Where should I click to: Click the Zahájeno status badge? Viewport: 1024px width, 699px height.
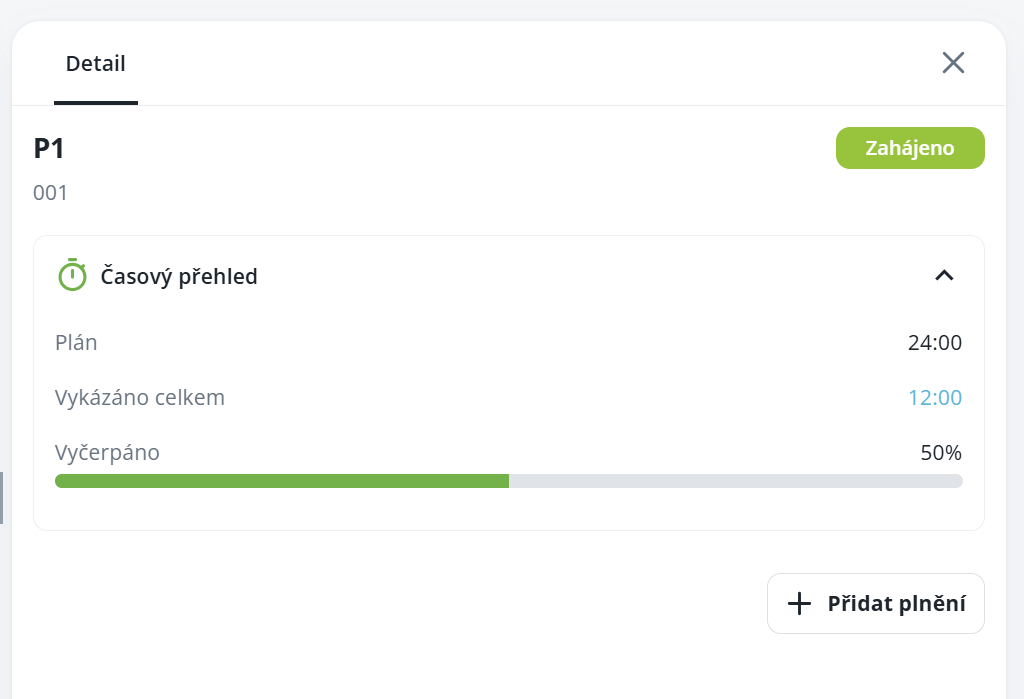909,148
